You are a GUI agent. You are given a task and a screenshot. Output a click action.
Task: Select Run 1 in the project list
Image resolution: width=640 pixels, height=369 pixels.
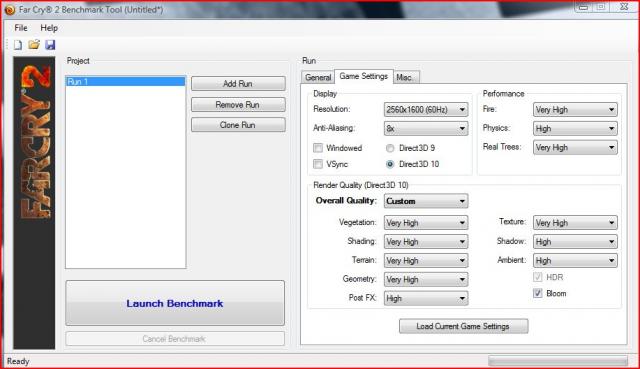(x=125, y=82)
